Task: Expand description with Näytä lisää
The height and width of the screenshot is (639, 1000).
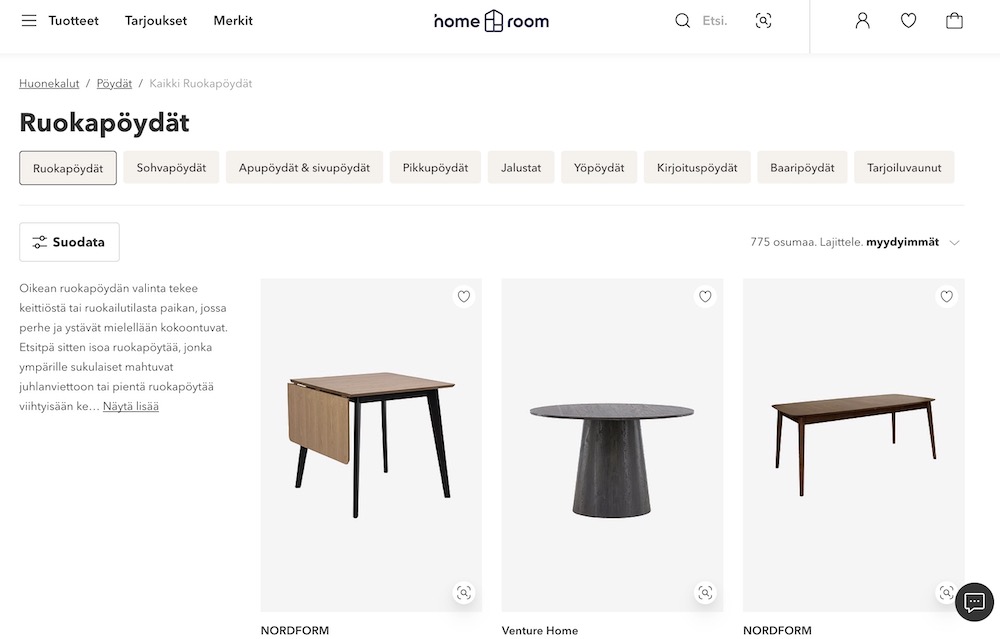Action: coord(131,407)
